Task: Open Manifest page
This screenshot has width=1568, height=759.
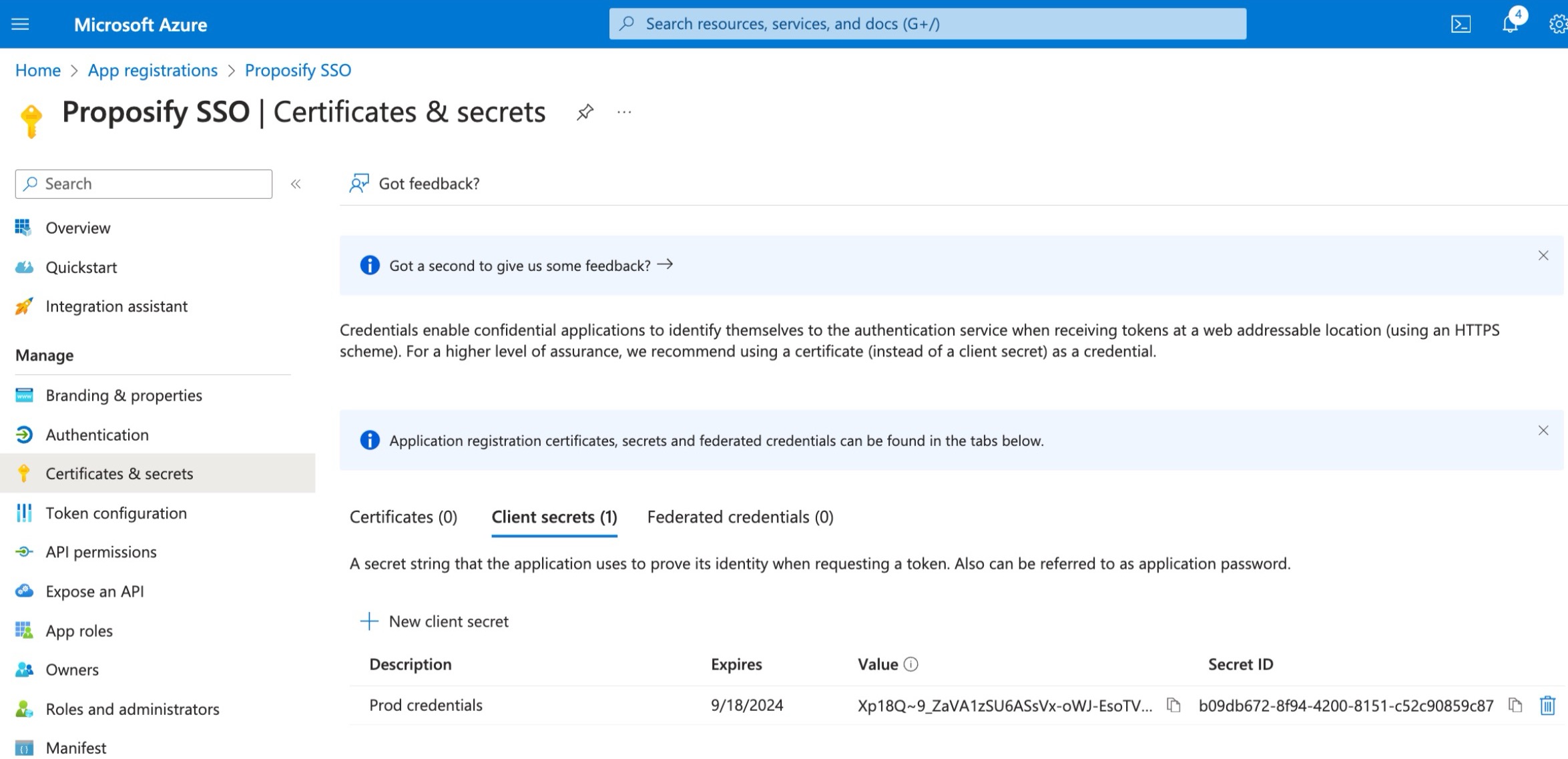Action: [x=75, y=748]
